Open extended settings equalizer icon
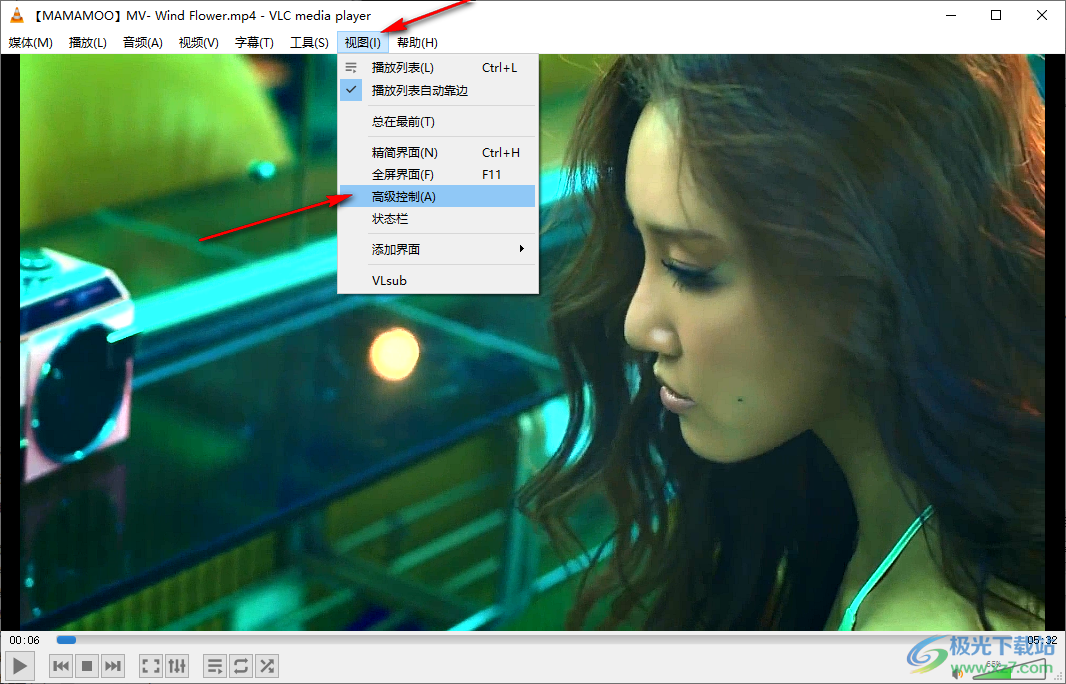This screenshot has width=1066, height=684. click(x=177, y=666)
